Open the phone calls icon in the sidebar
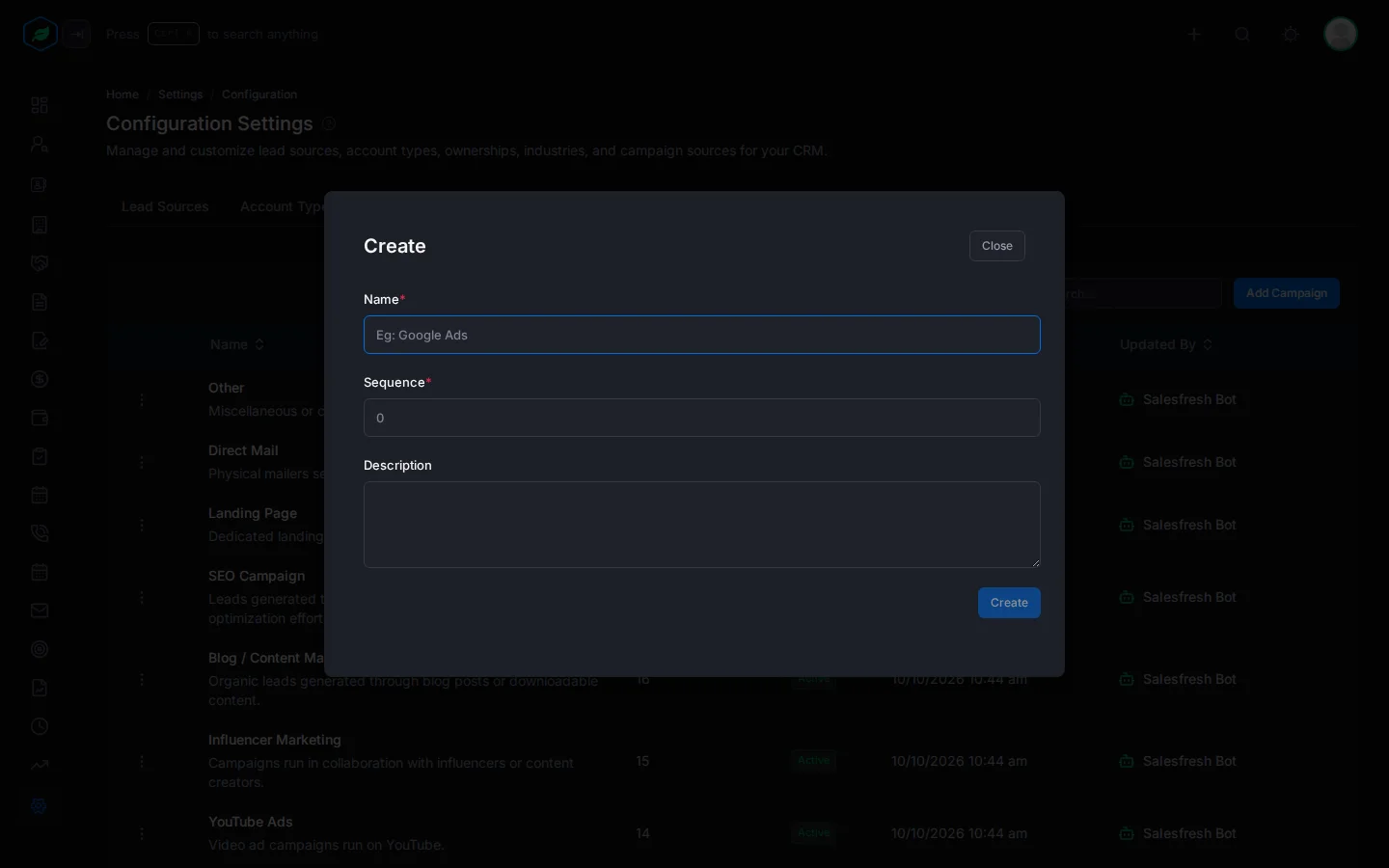The image size is (1389, 868). click(40, 533)
